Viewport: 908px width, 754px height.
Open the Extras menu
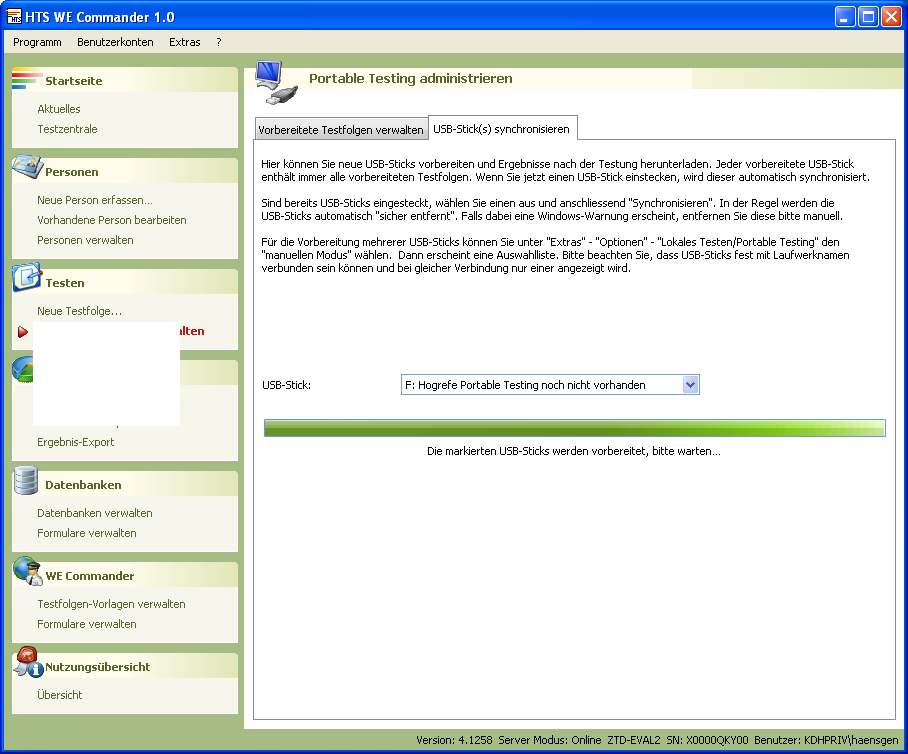click(184, 42)
